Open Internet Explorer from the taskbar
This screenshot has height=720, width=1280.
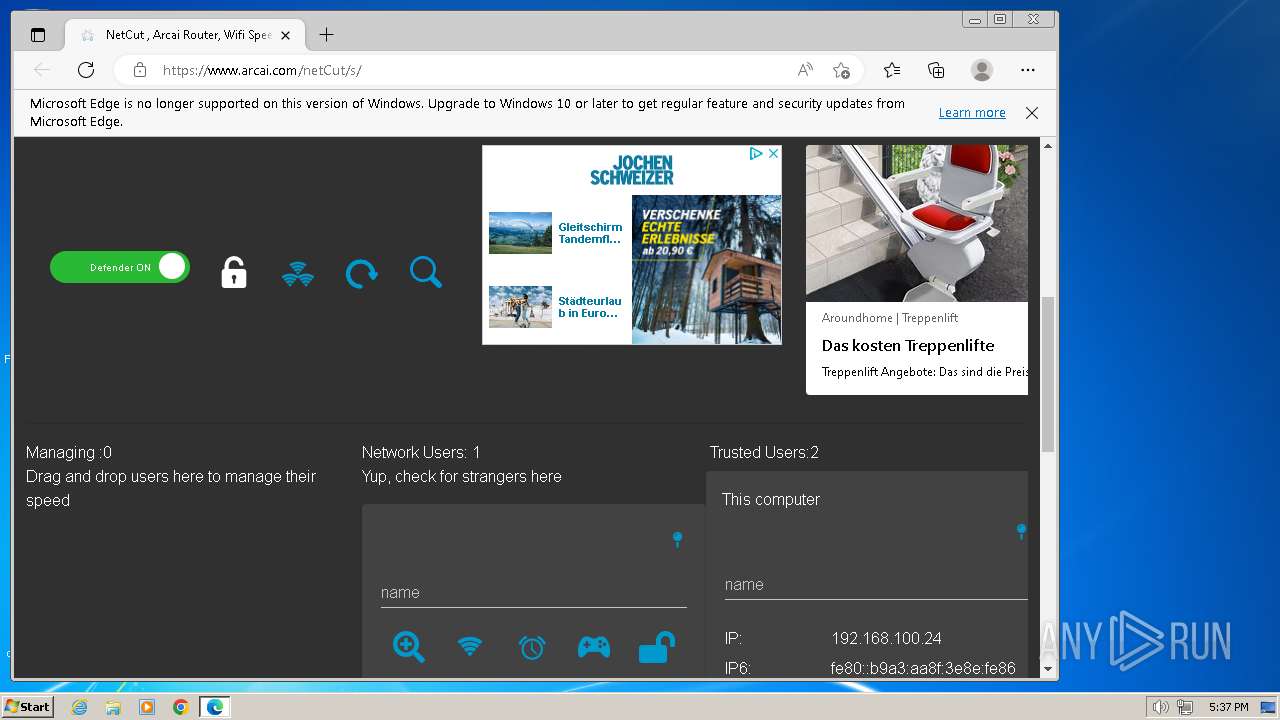coord(80,707)
